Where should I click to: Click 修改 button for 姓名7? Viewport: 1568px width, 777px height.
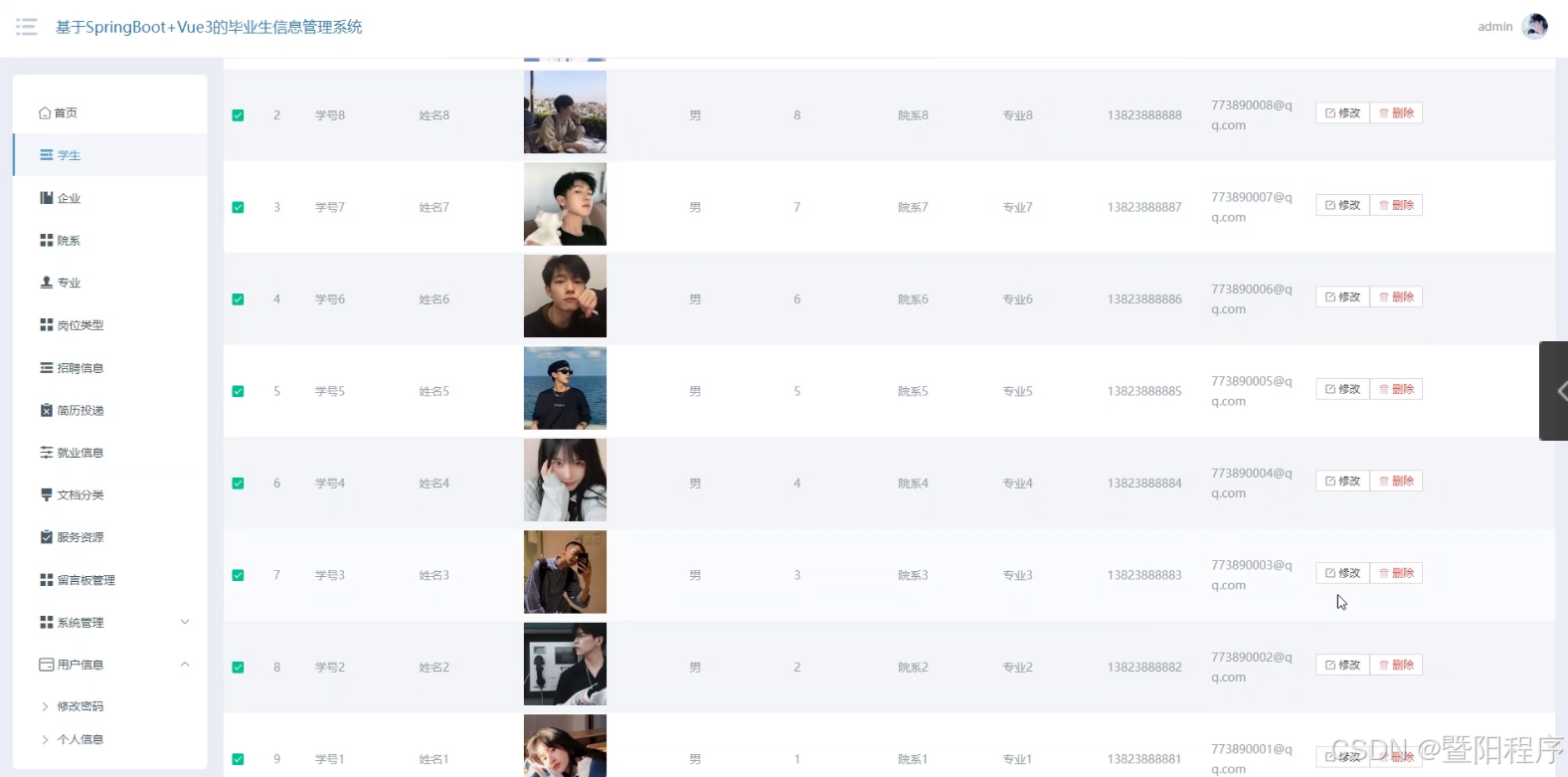[x=1342, y=205]
